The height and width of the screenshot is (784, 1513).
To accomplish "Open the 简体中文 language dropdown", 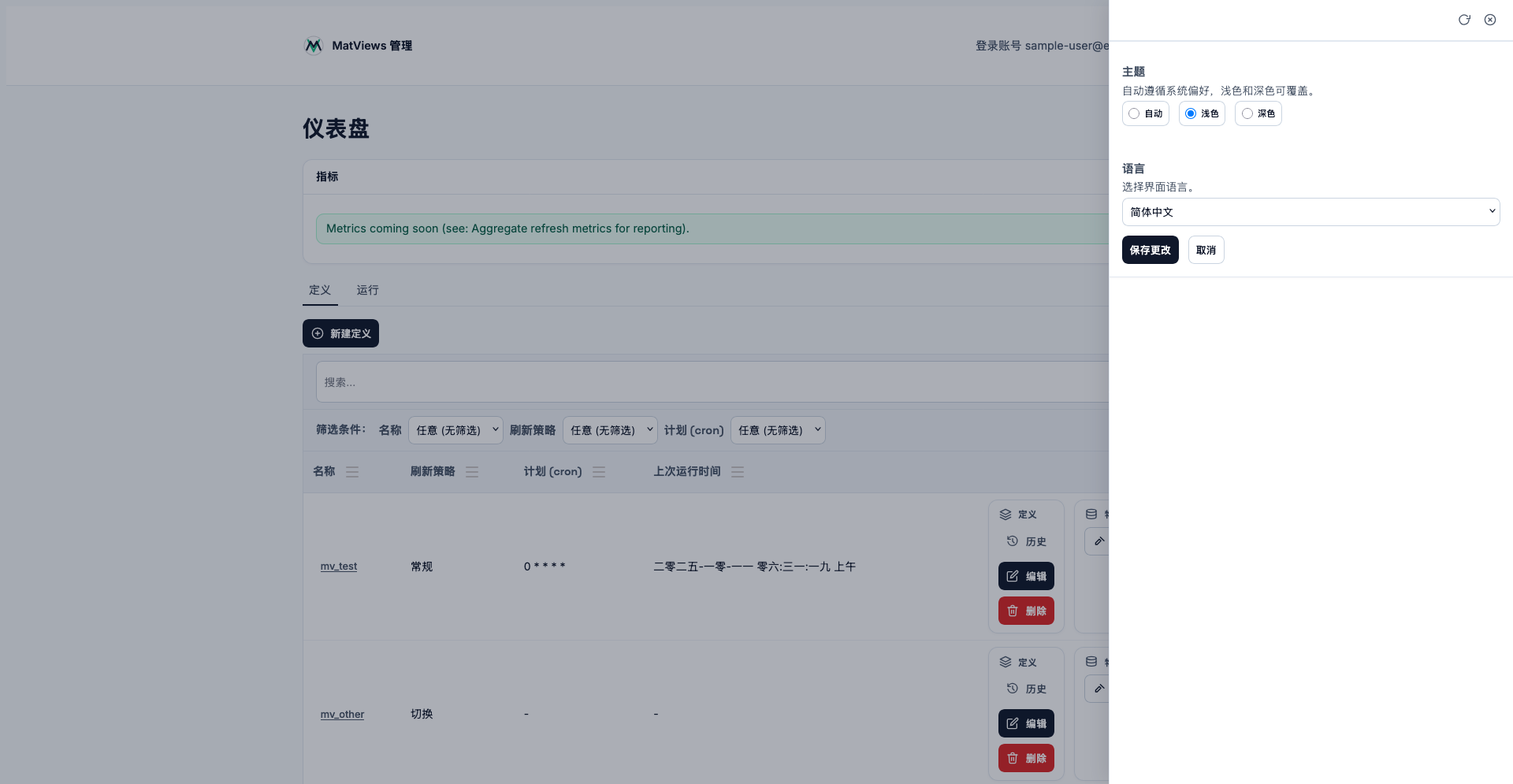I will [x=1310, y=212].
